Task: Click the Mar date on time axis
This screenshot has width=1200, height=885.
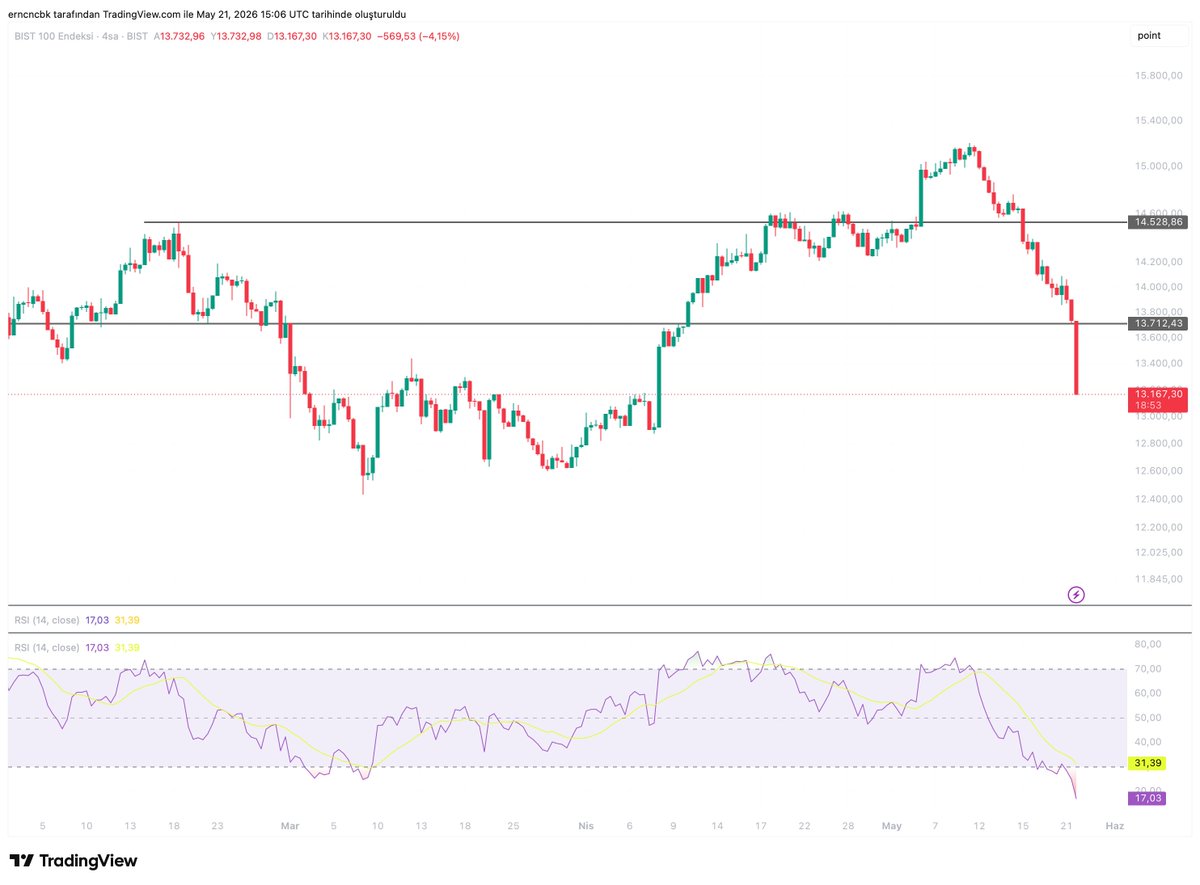Action: coord(290,826)
